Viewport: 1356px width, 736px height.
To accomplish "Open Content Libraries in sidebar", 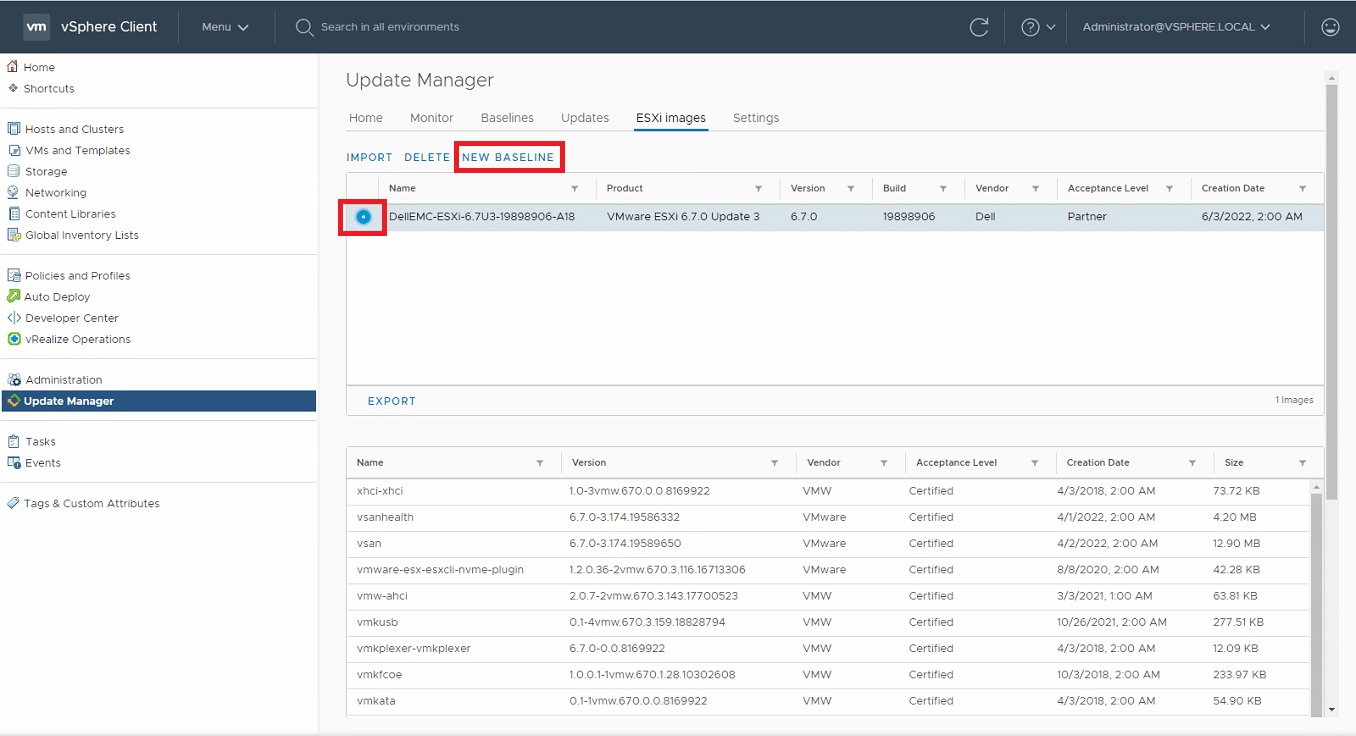I will tap(70, 214).
